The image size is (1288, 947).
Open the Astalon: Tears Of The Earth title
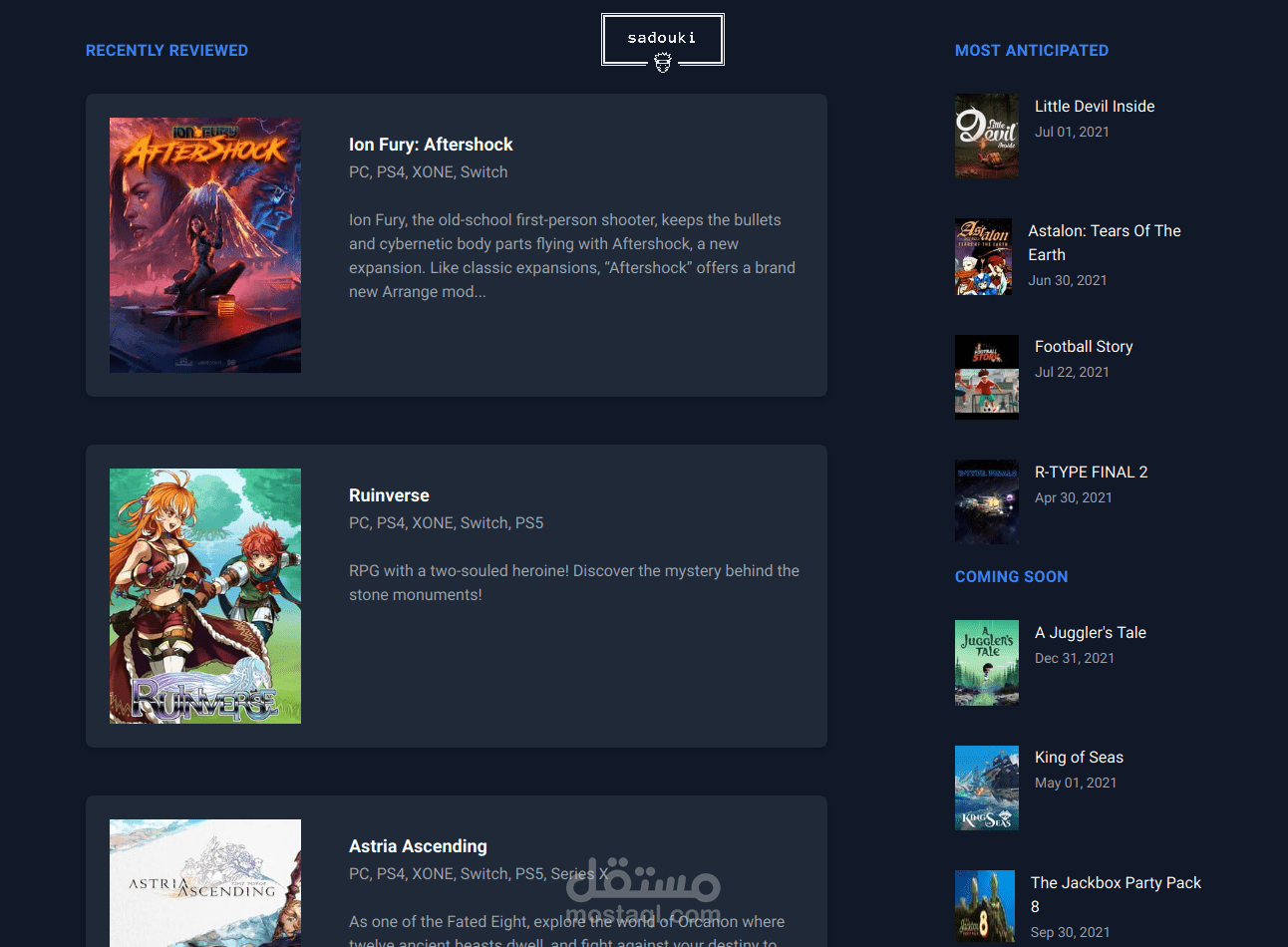tap(1105, 242)
